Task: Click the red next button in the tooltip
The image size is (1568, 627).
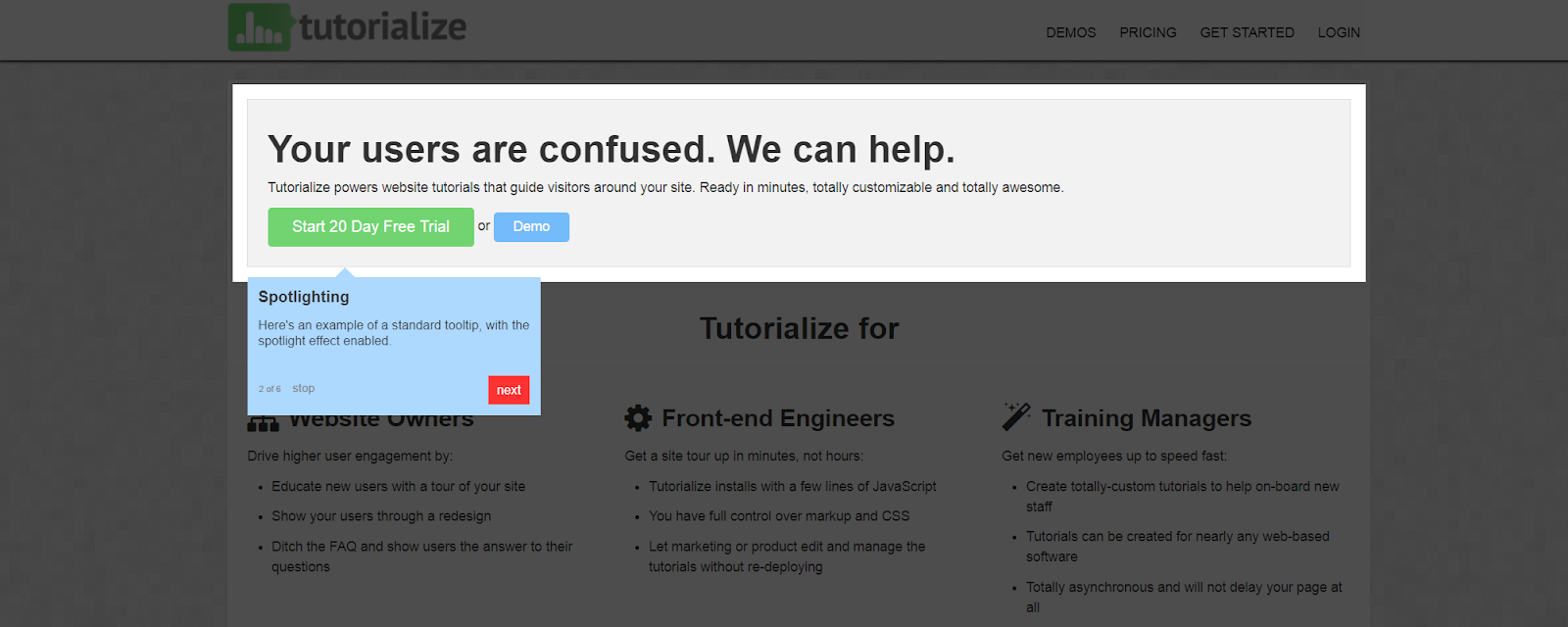Action: [x=509, y=390]
